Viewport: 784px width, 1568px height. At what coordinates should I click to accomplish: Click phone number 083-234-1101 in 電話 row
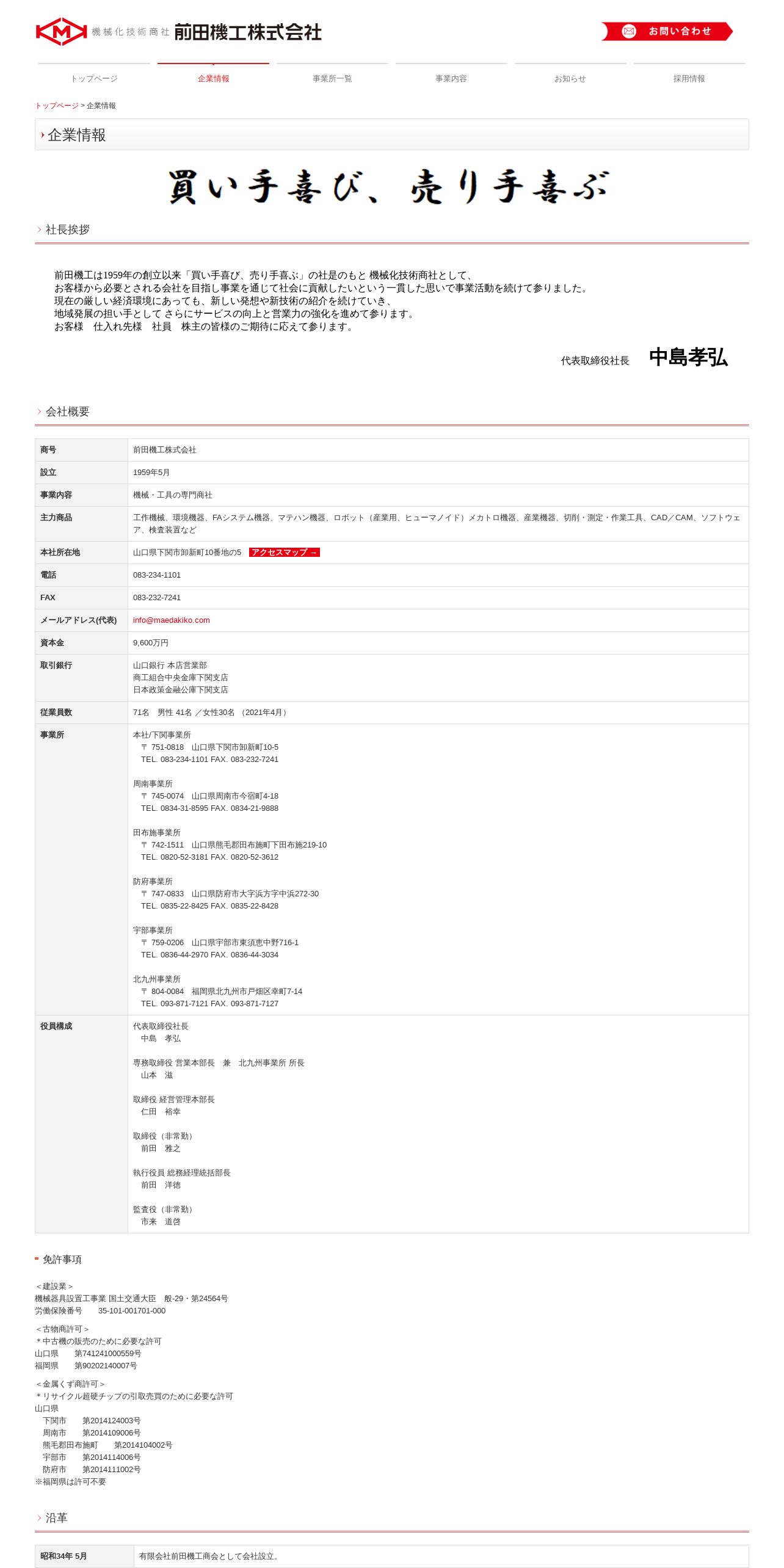click(157, 575)
